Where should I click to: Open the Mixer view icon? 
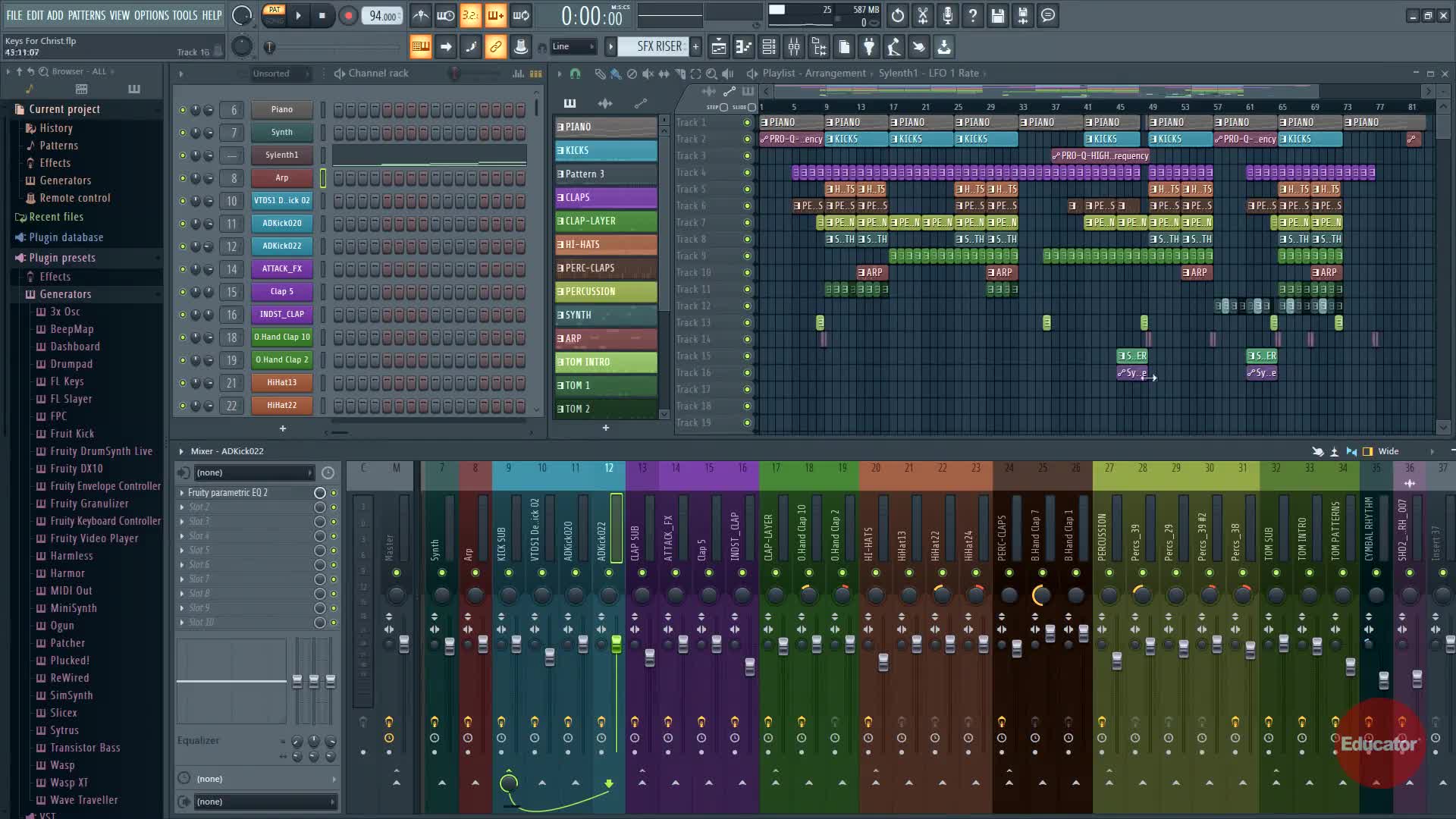pyautogui.click(x=794, y=47)
